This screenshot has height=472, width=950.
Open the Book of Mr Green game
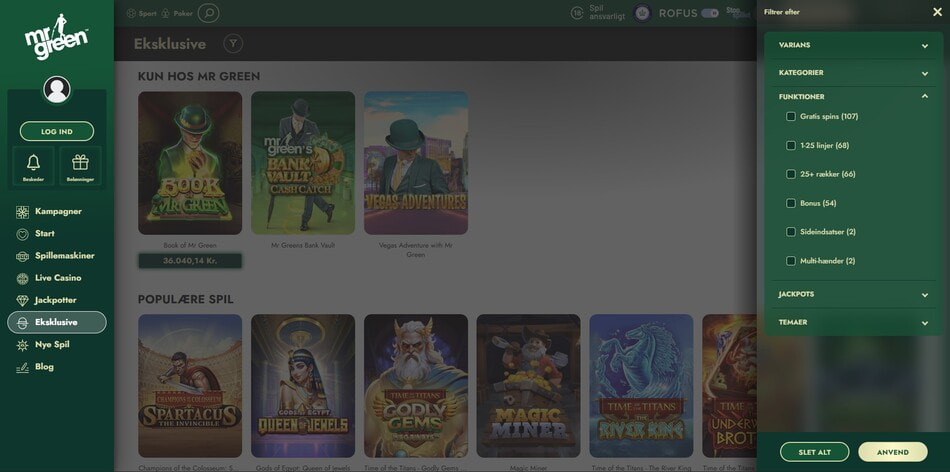tap(190, 163)
